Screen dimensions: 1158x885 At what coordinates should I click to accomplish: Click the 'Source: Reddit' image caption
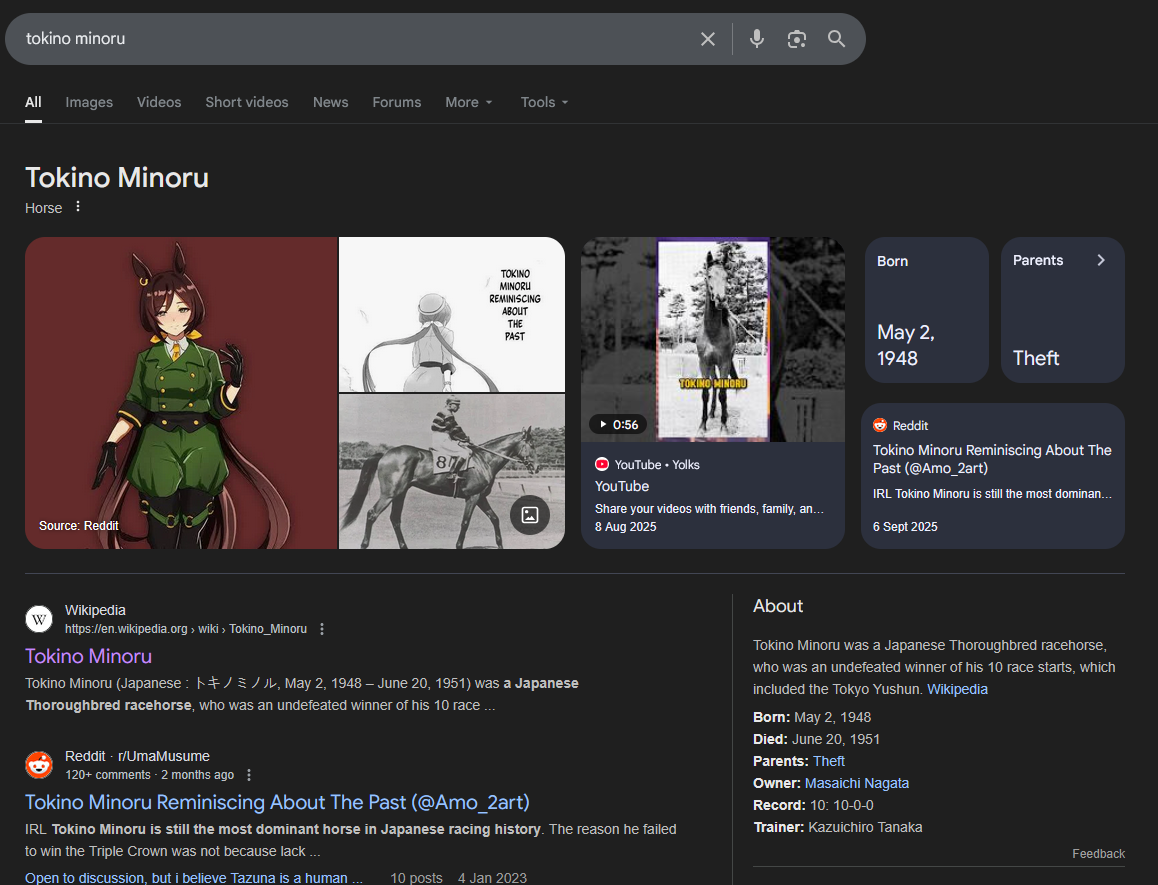(x=78, y=526)
